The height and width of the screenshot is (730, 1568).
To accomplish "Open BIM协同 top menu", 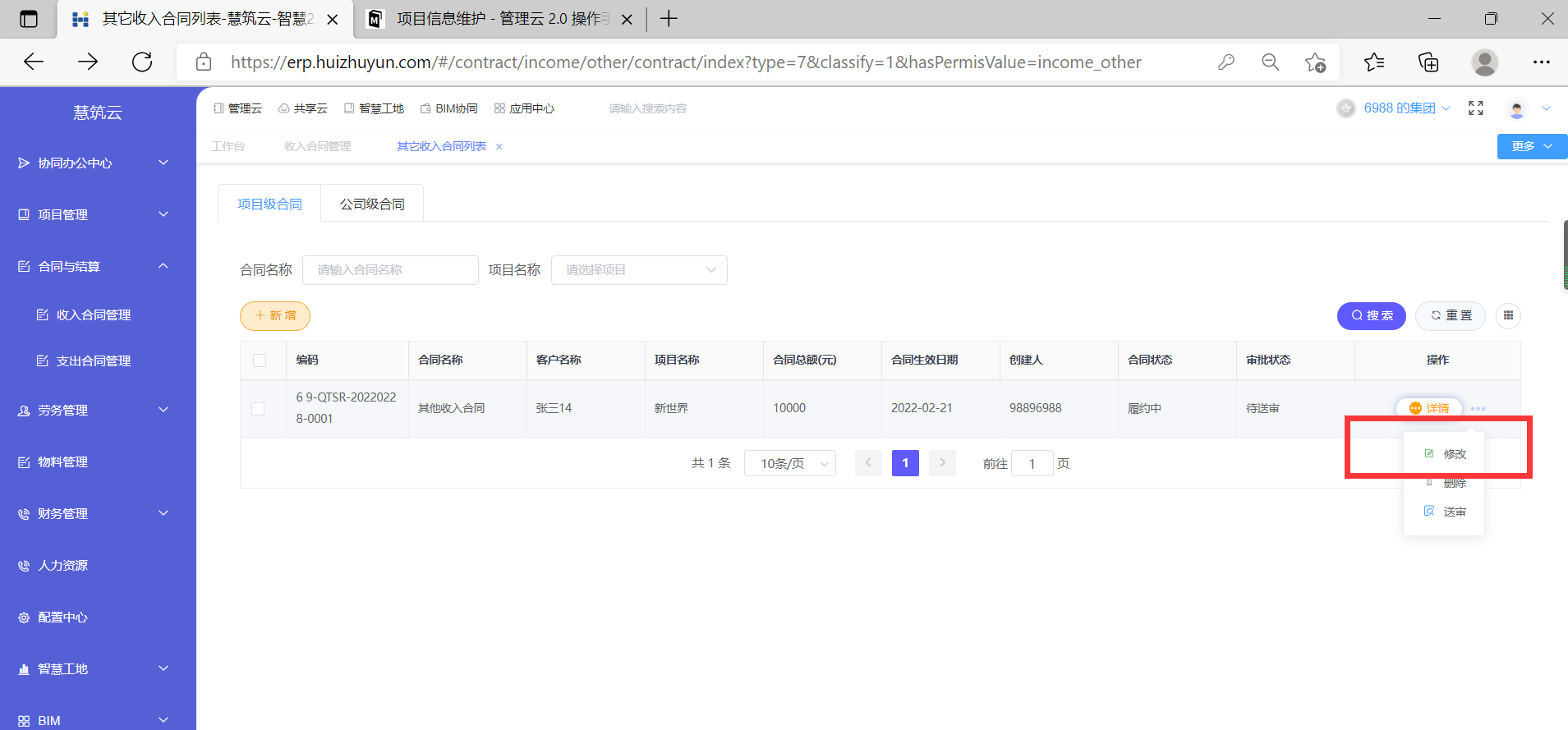I will click(448, 108).
